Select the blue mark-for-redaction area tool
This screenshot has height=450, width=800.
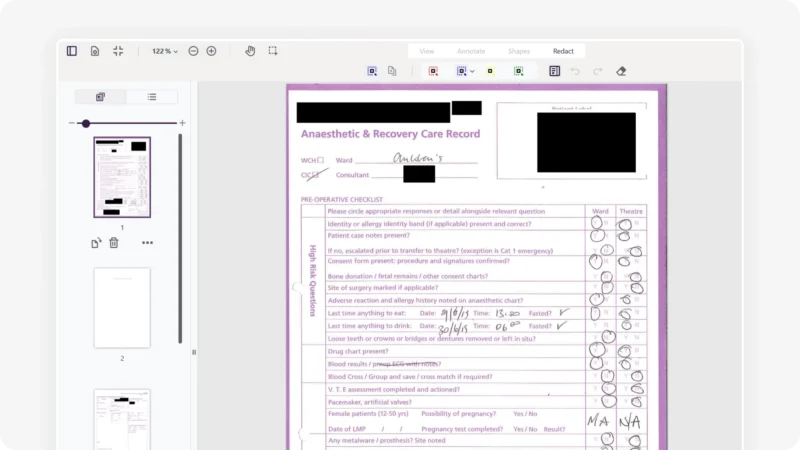(x=372, y=71)
